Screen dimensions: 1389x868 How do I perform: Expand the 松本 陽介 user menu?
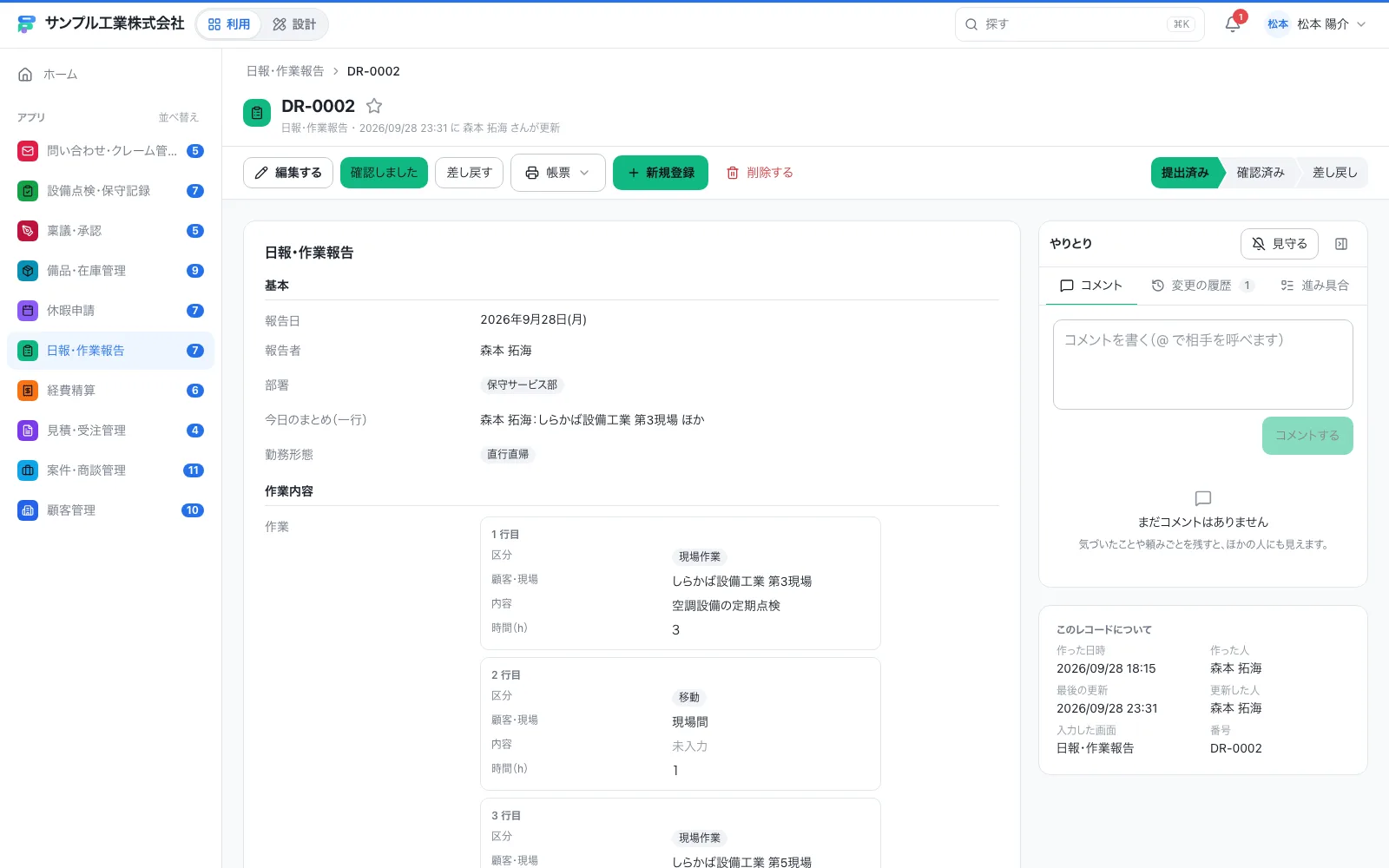click(x=1316, y=24)
